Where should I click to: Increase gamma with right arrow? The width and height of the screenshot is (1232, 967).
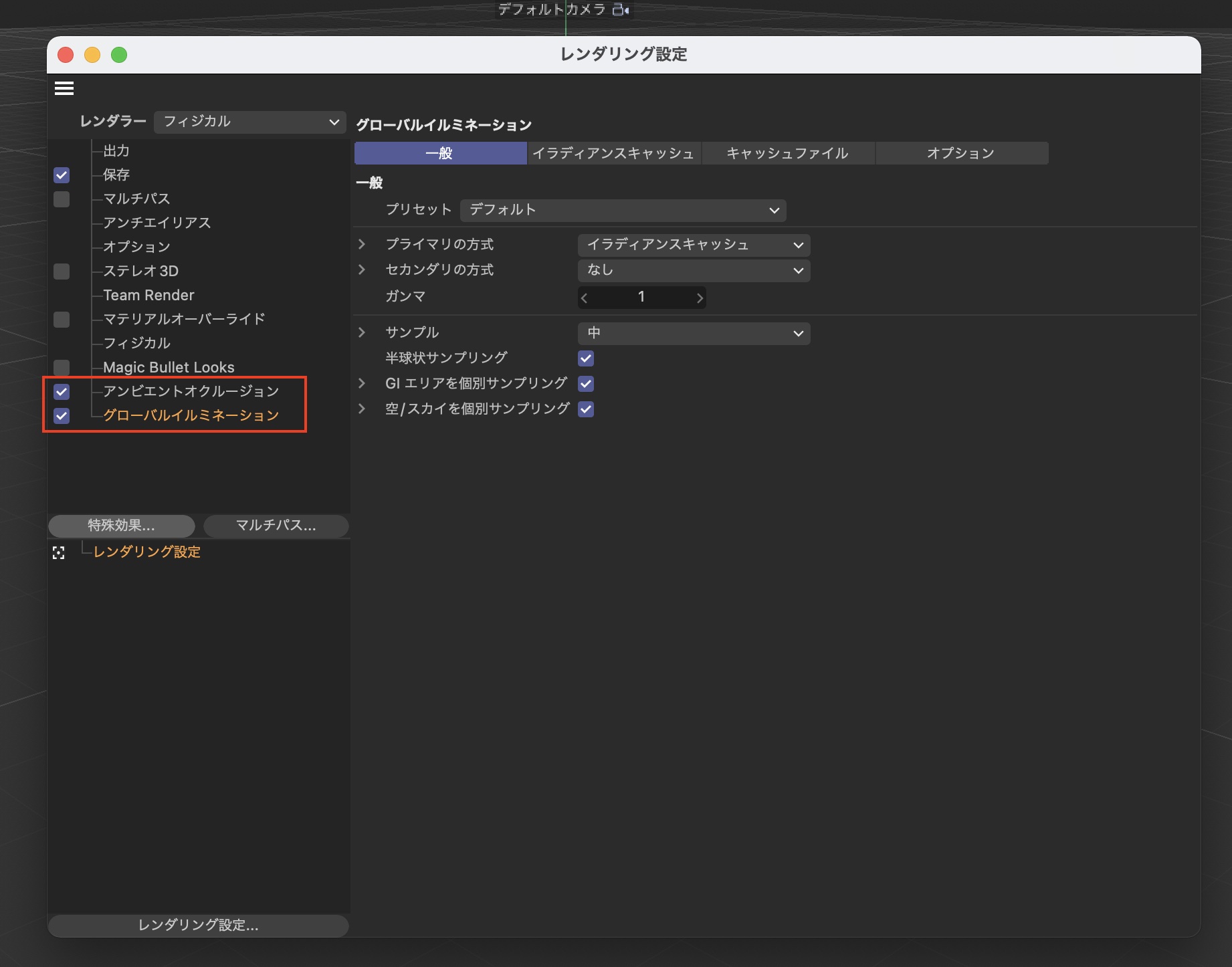[x=700, y=298]
